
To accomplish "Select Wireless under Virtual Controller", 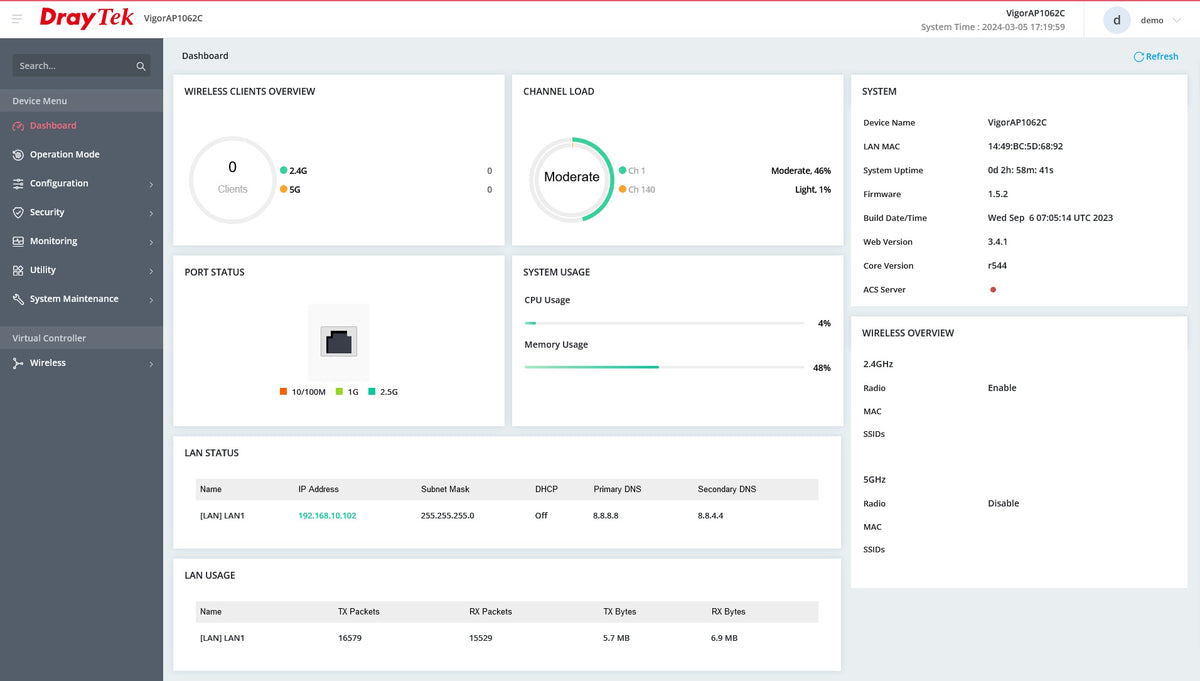I will [48, 363].
